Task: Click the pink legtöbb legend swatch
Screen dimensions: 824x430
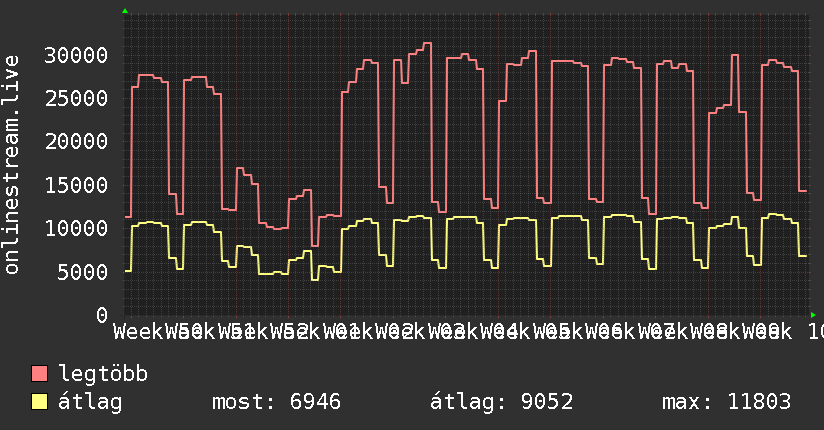Action: [39, 374]
